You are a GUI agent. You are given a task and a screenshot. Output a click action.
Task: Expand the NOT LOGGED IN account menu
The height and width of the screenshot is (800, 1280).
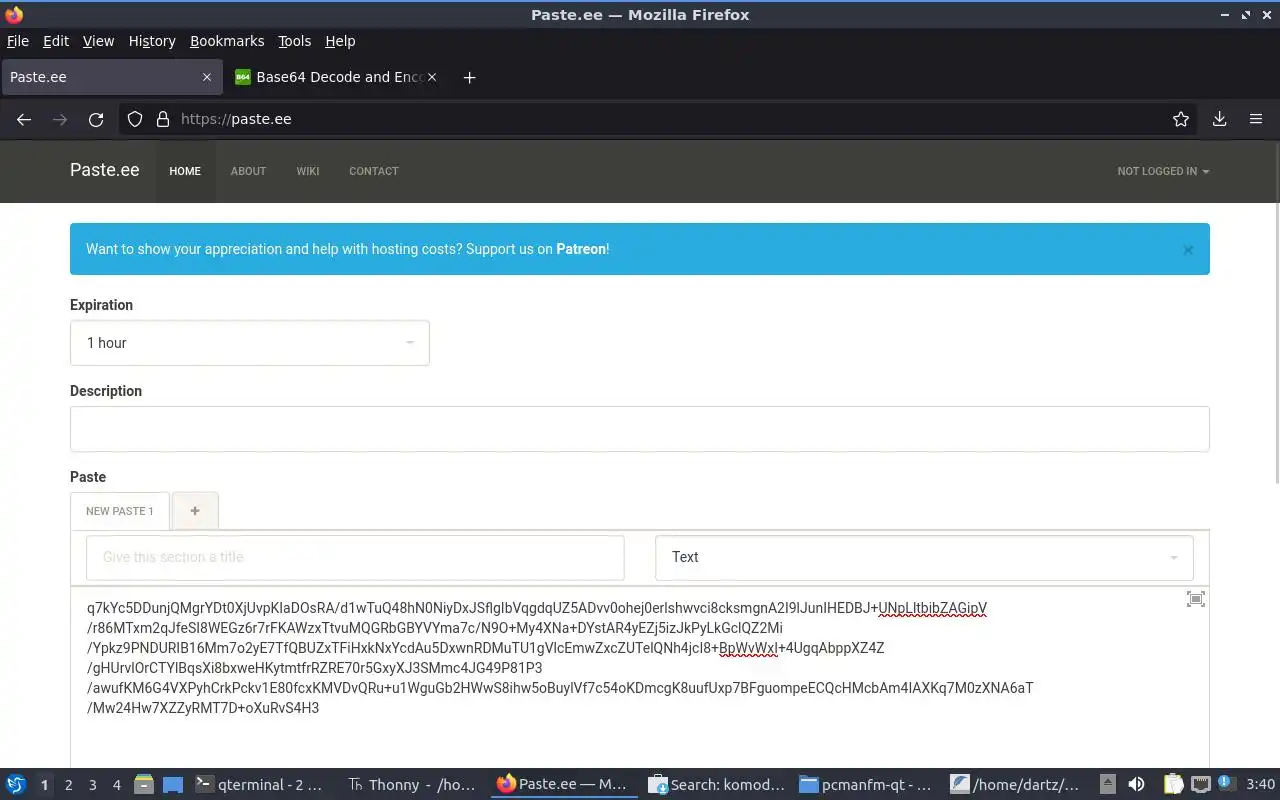coord(1163,171)
